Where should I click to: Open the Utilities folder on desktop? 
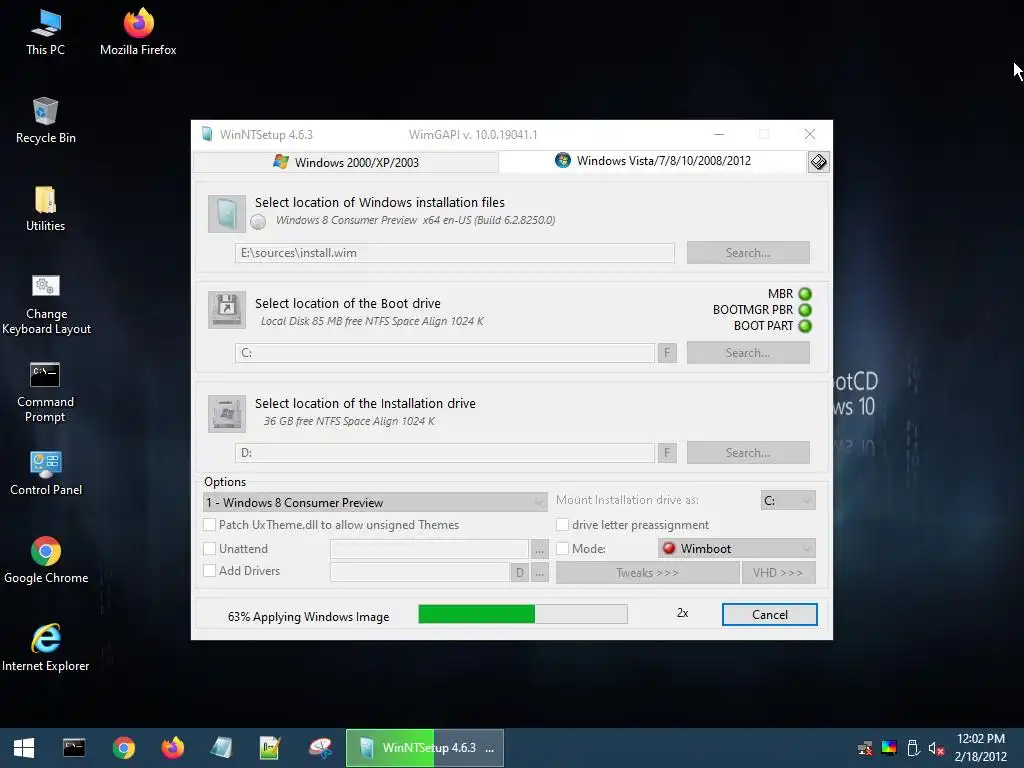(x=45, y=208)
